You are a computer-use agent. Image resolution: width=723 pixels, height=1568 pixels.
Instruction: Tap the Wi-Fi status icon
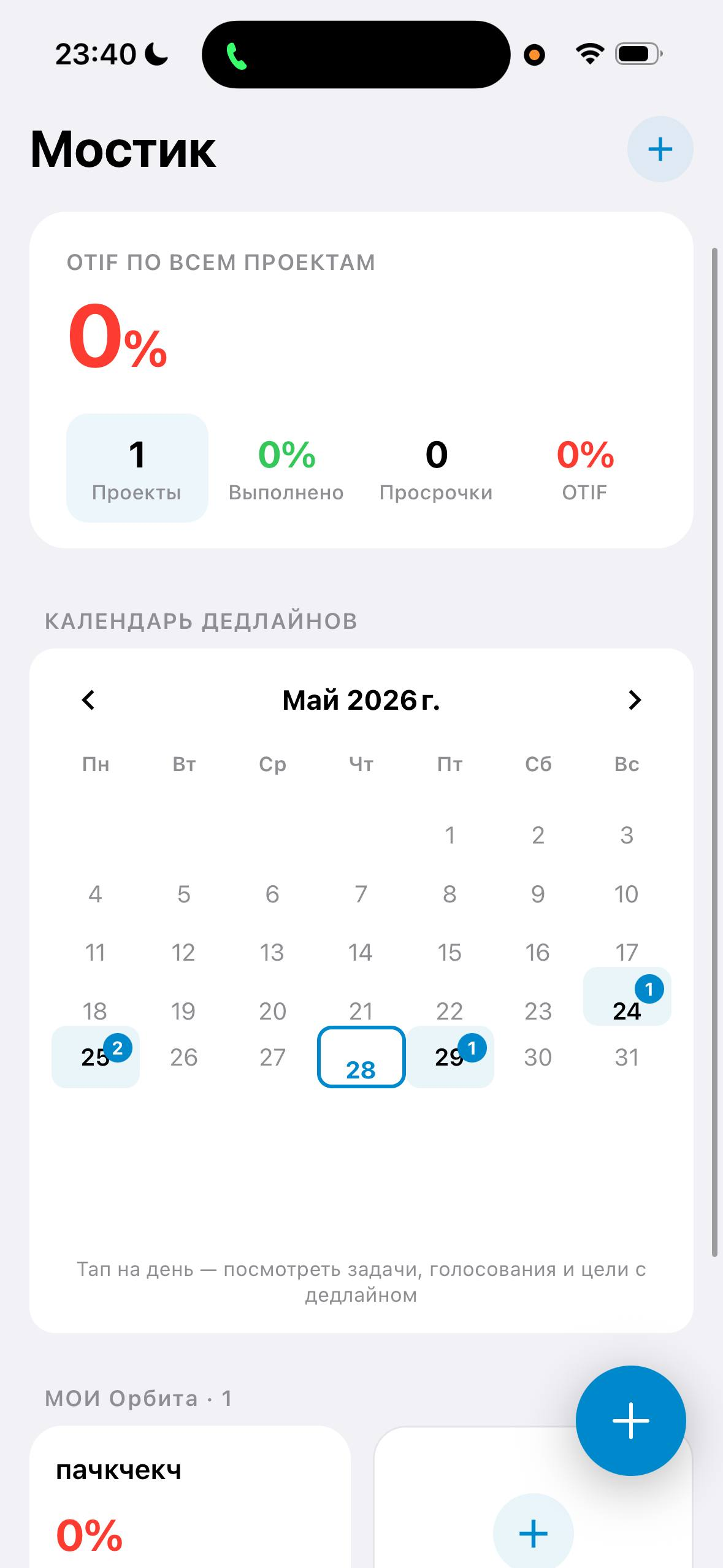(x=589, y=55)
